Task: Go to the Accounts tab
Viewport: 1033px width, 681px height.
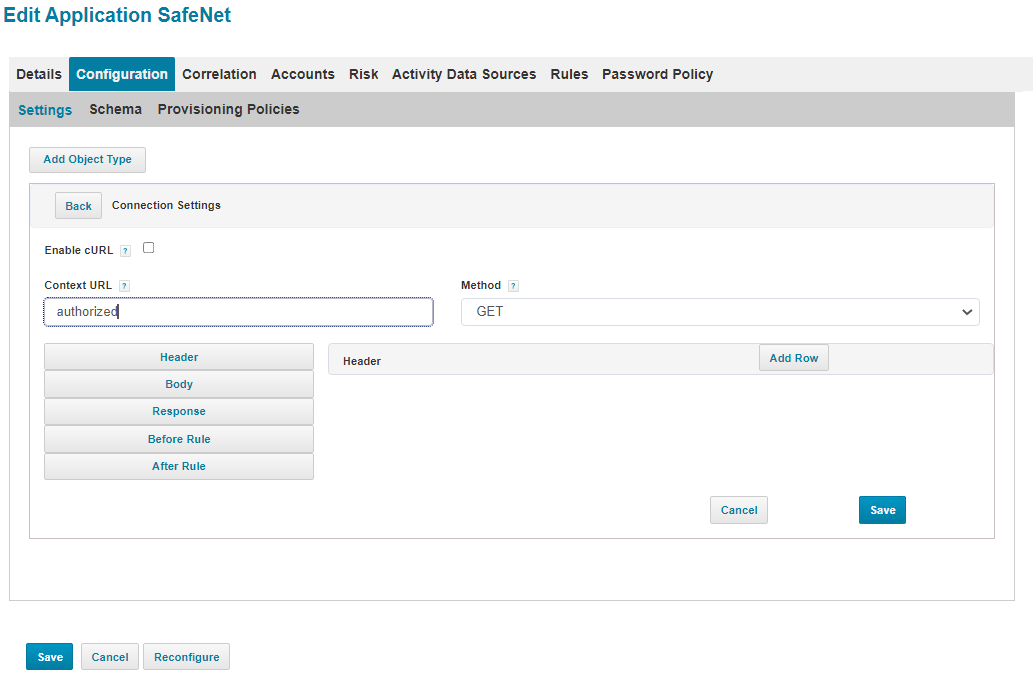Action: tap(302, 74)
